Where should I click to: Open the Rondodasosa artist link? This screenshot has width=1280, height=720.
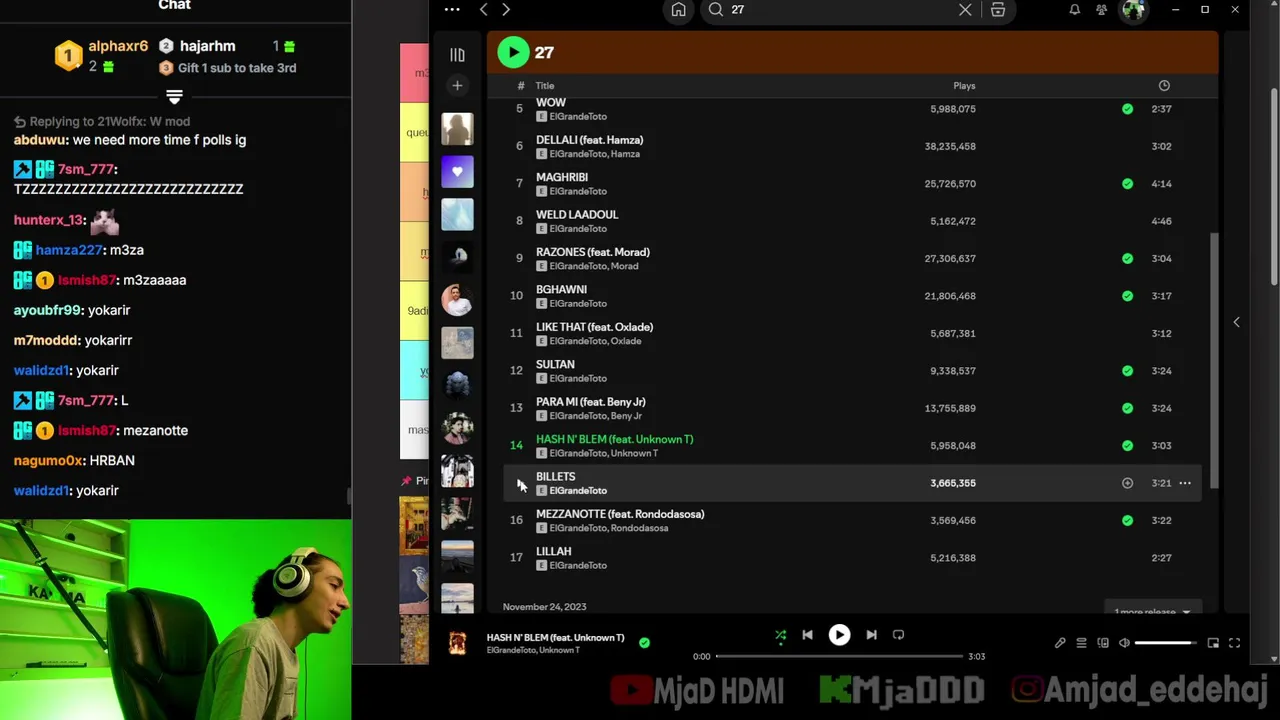639,528
